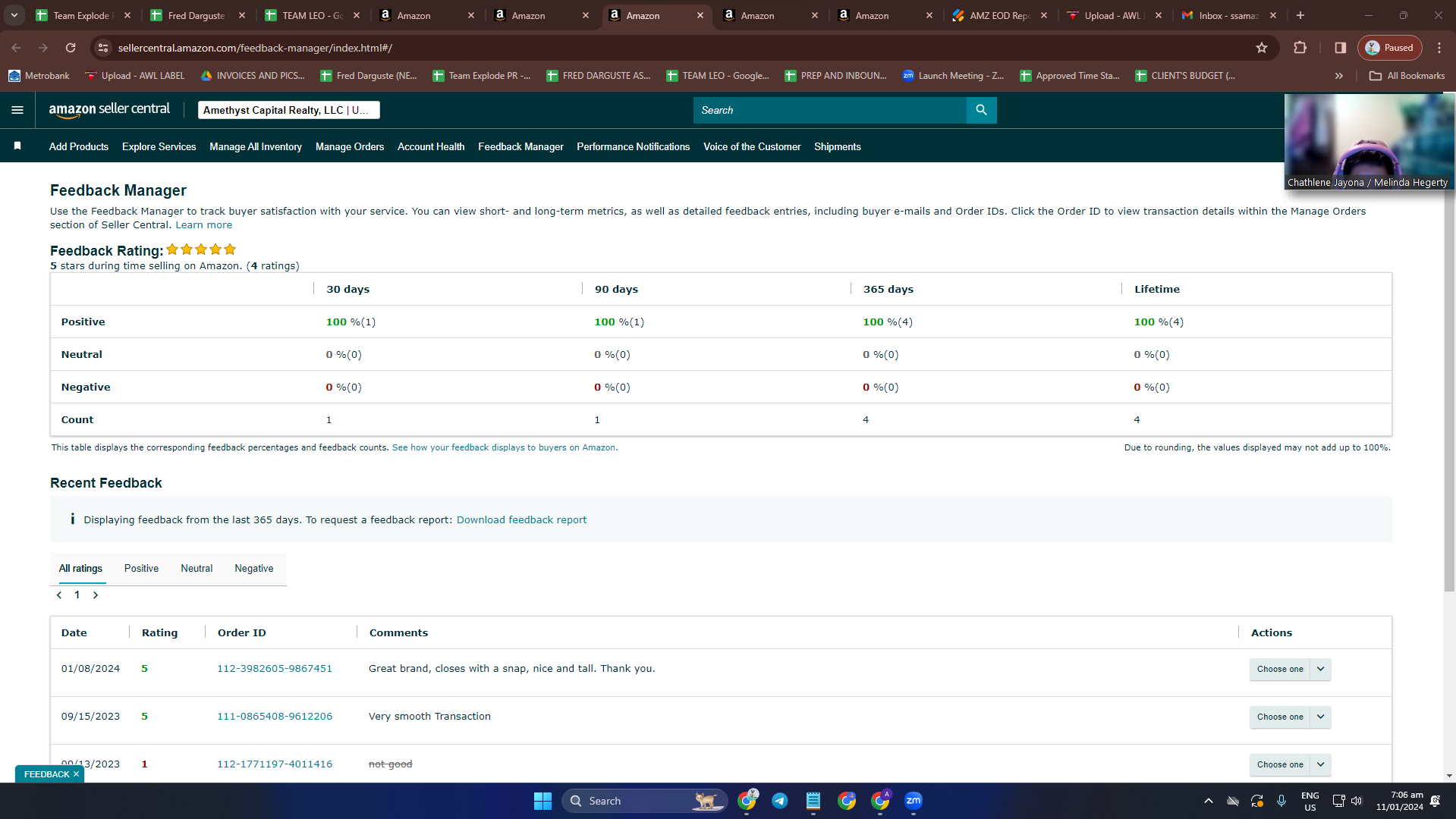Open the INVOICES AND PICS bookmark

(x=253, y=76)
